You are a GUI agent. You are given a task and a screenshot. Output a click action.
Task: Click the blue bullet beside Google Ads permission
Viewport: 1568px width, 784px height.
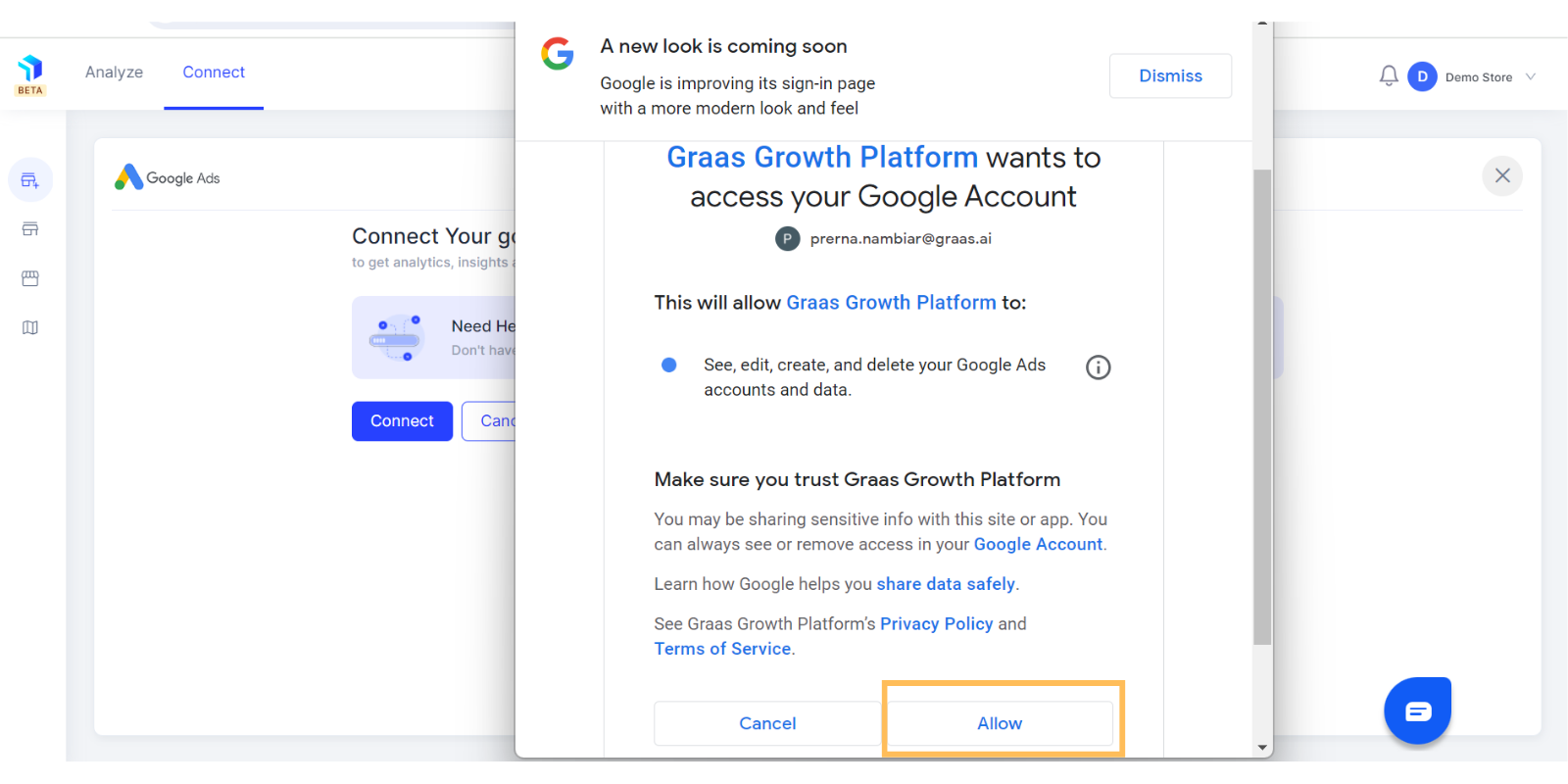coord(669,365)
